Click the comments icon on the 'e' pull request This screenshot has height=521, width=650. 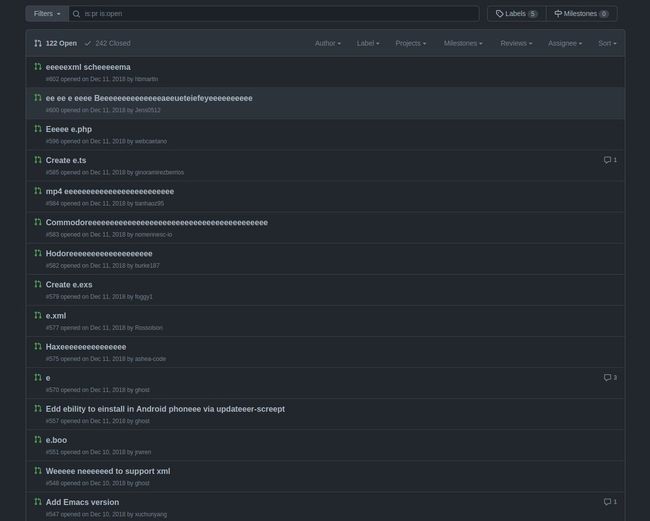point(607,378)
